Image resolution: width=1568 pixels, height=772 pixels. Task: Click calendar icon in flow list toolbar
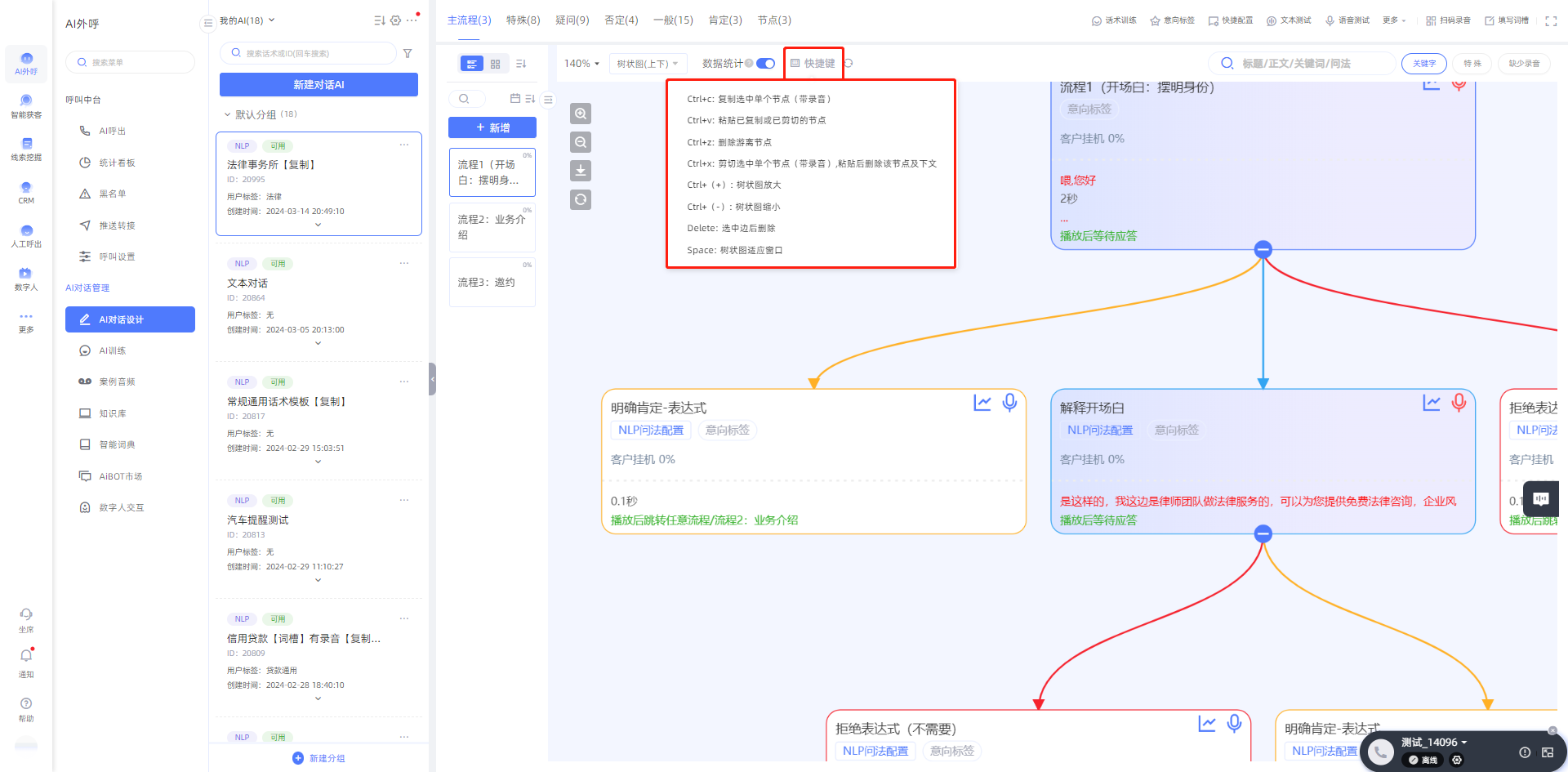(515, 99)
